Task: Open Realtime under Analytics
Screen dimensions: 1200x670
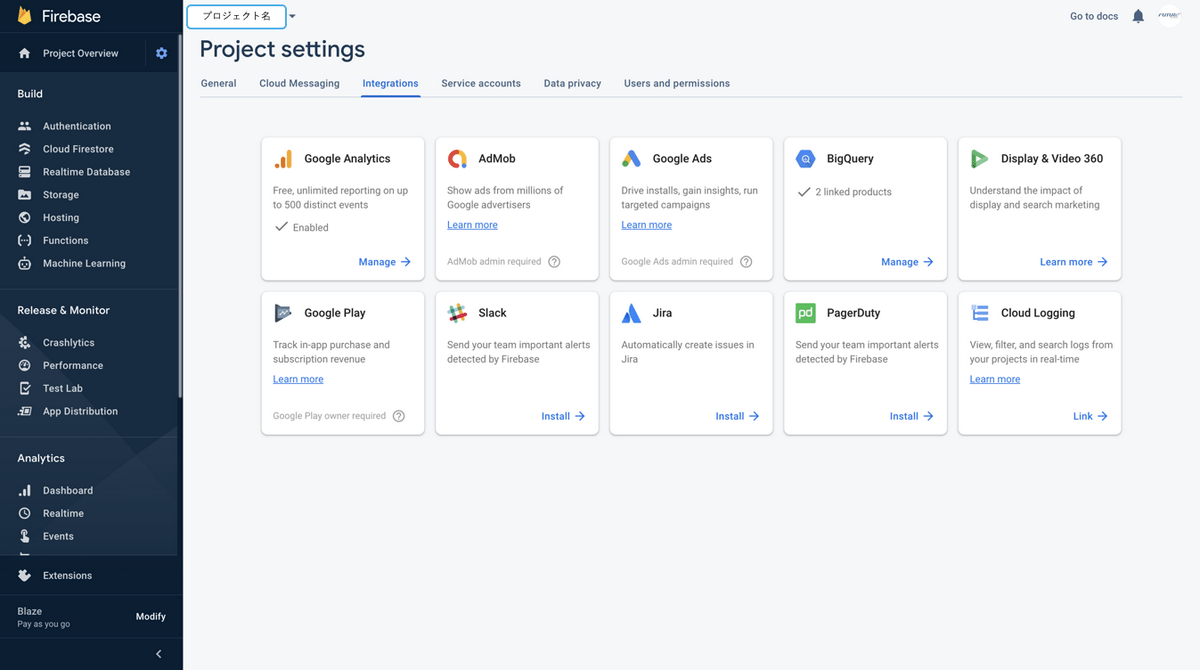Action: click(63, 514)
